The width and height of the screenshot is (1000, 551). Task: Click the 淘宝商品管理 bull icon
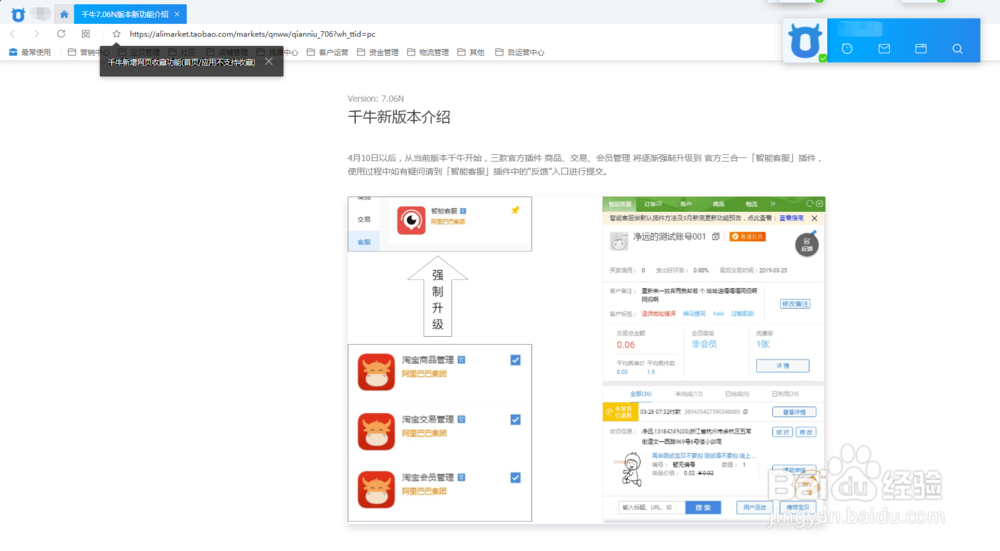[x=376, y=372]
